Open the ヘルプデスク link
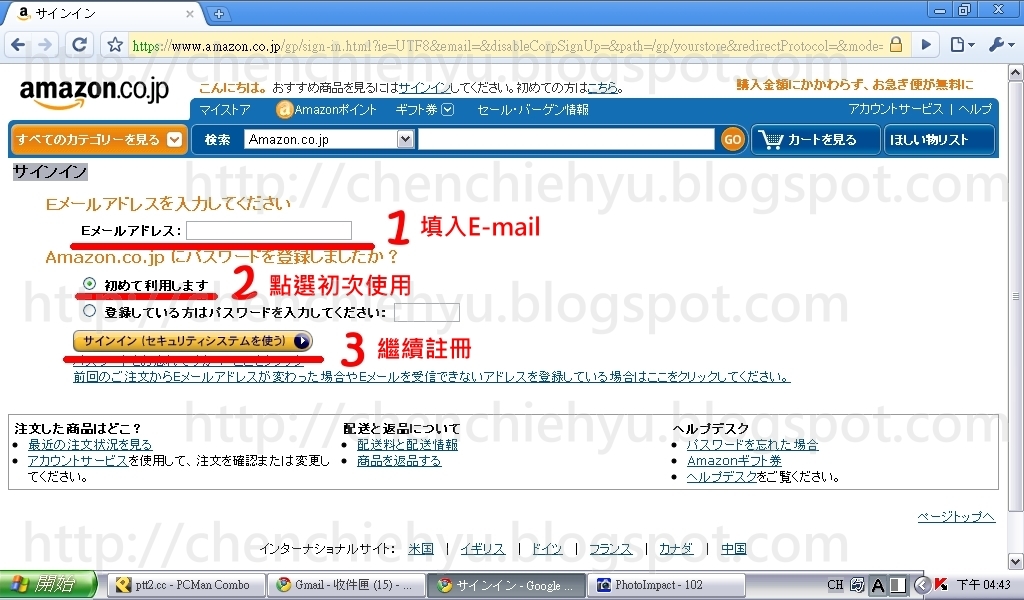This screenshot has height=600, width=1024. coord(722,477)
